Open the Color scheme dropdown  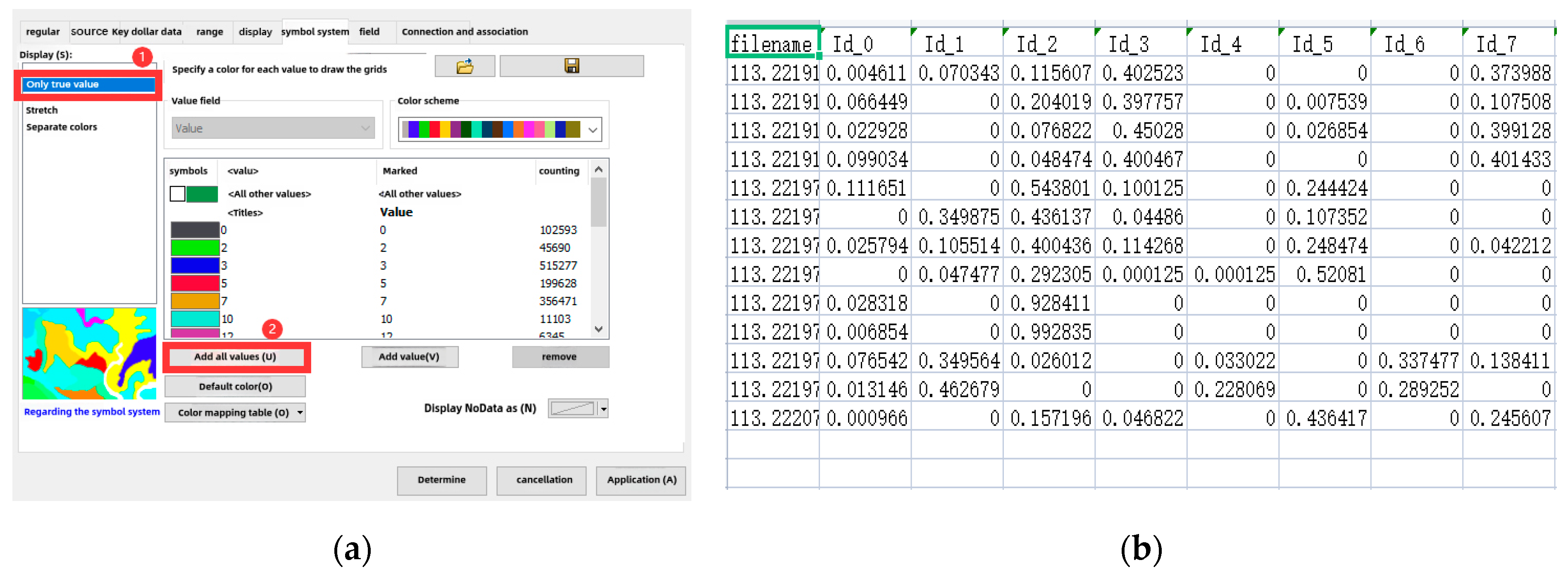tap(592, 130)
